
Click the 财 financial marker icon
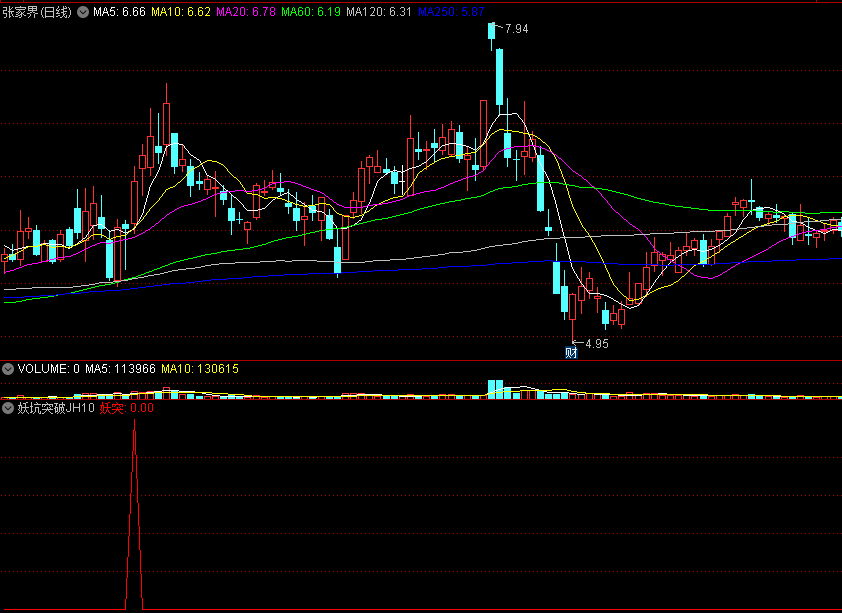click(x=571, y=353)
